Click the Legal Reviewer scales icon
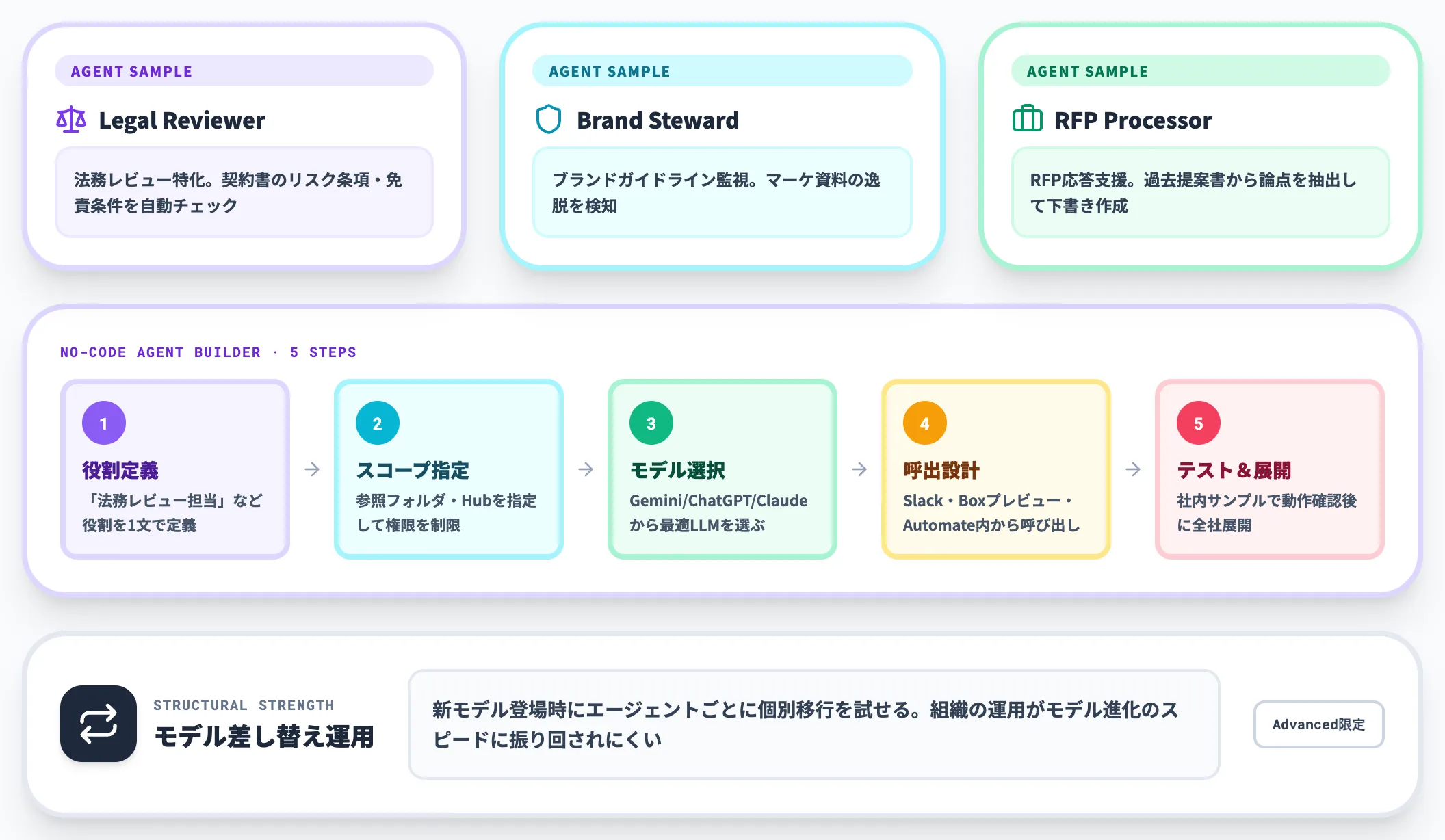Image resolution: width=1445 pixels, height=840 pixels. (x=71, y=120)
